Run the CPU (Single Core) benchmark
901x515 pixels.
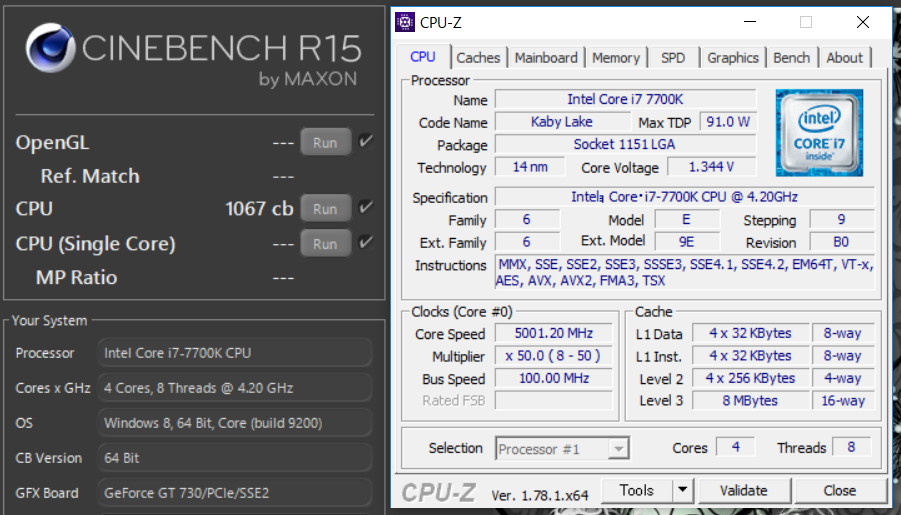click(325, 243)
